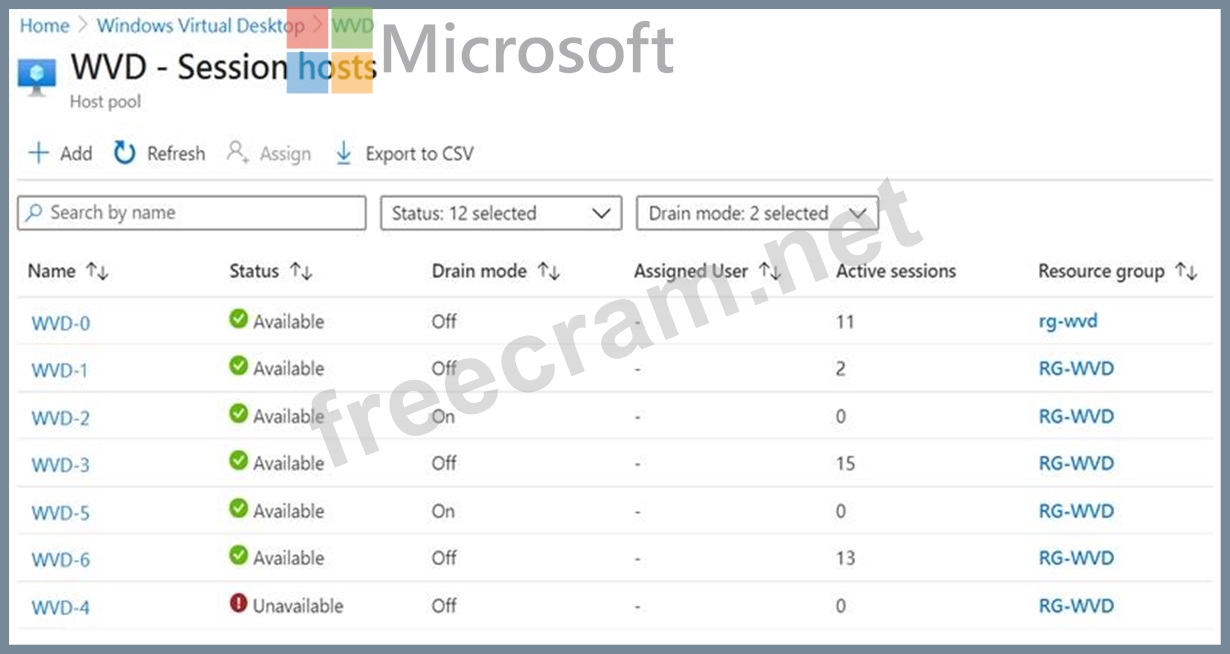Click the Refresh circular arrow icon
The width and height of the screenshot is (1230, 654).
(124, 153)
